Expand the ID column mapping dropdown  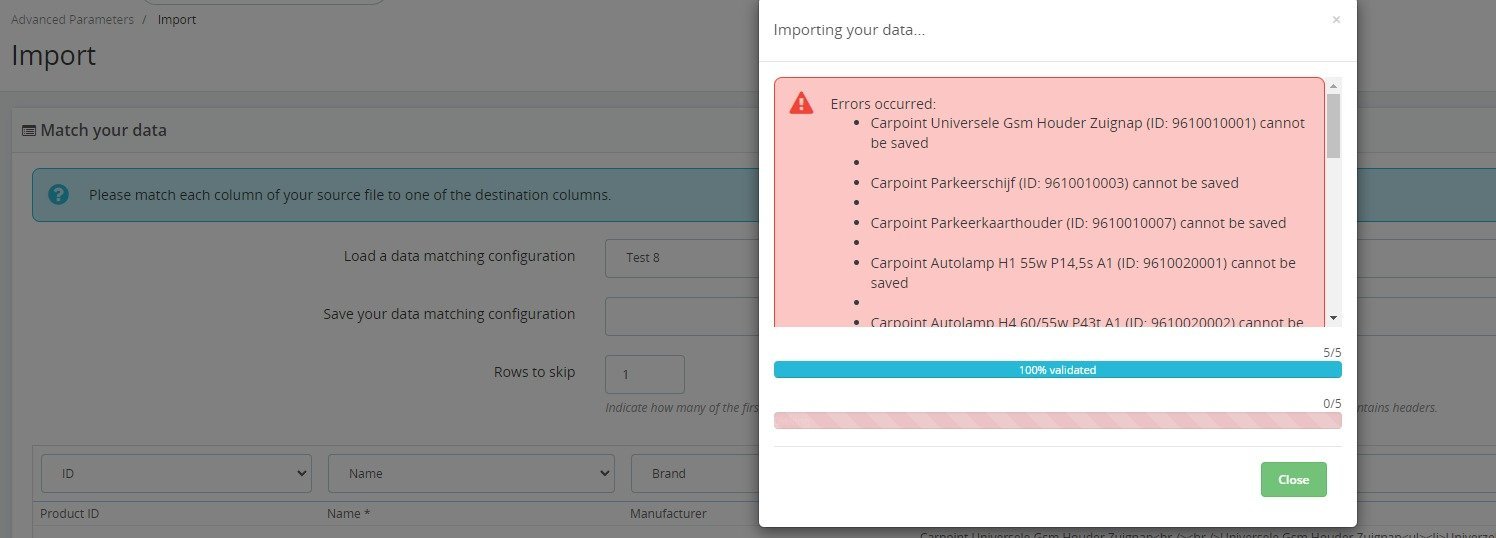[176, 473]
